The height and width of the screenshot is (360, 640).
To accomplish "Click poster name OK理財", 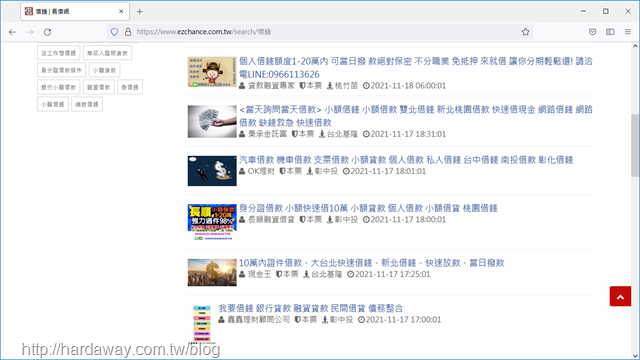I will [261, 171].
